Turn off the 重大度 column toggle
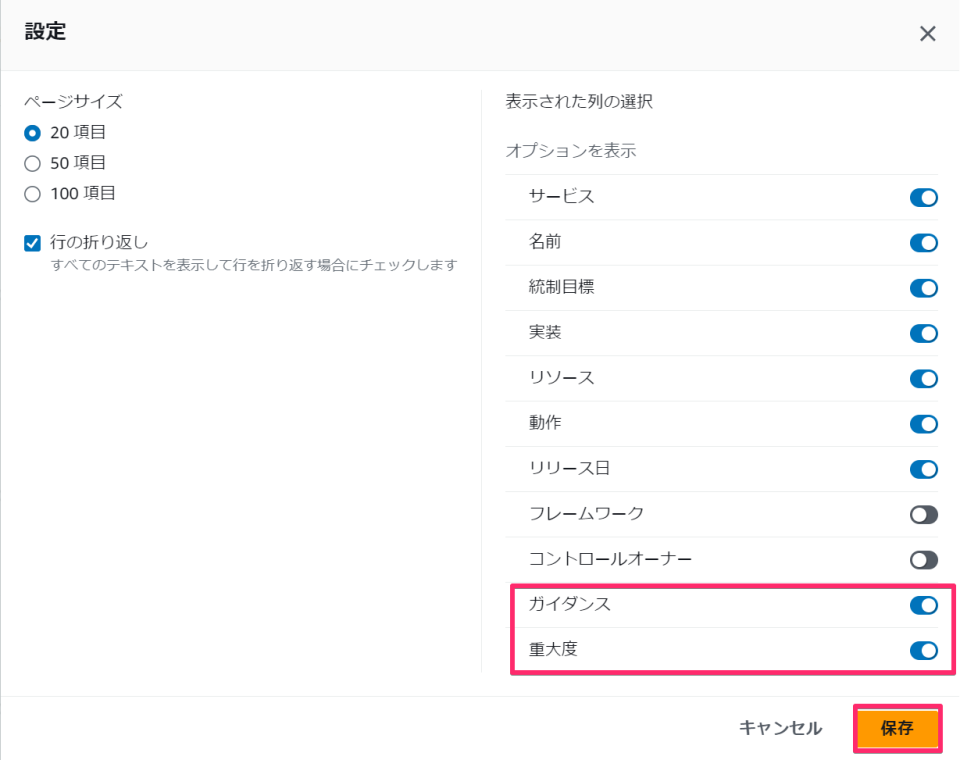This screenshot has width=960, height=760. pos(923,651)
